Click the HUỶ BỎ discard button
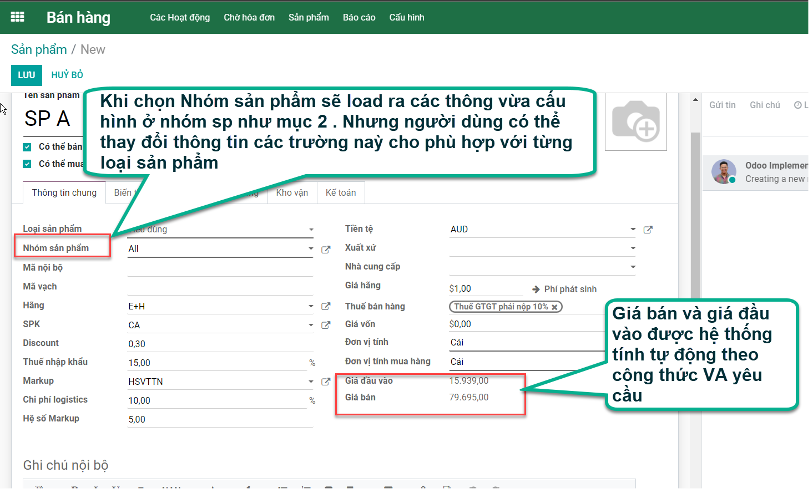 [x=67, y=75]
